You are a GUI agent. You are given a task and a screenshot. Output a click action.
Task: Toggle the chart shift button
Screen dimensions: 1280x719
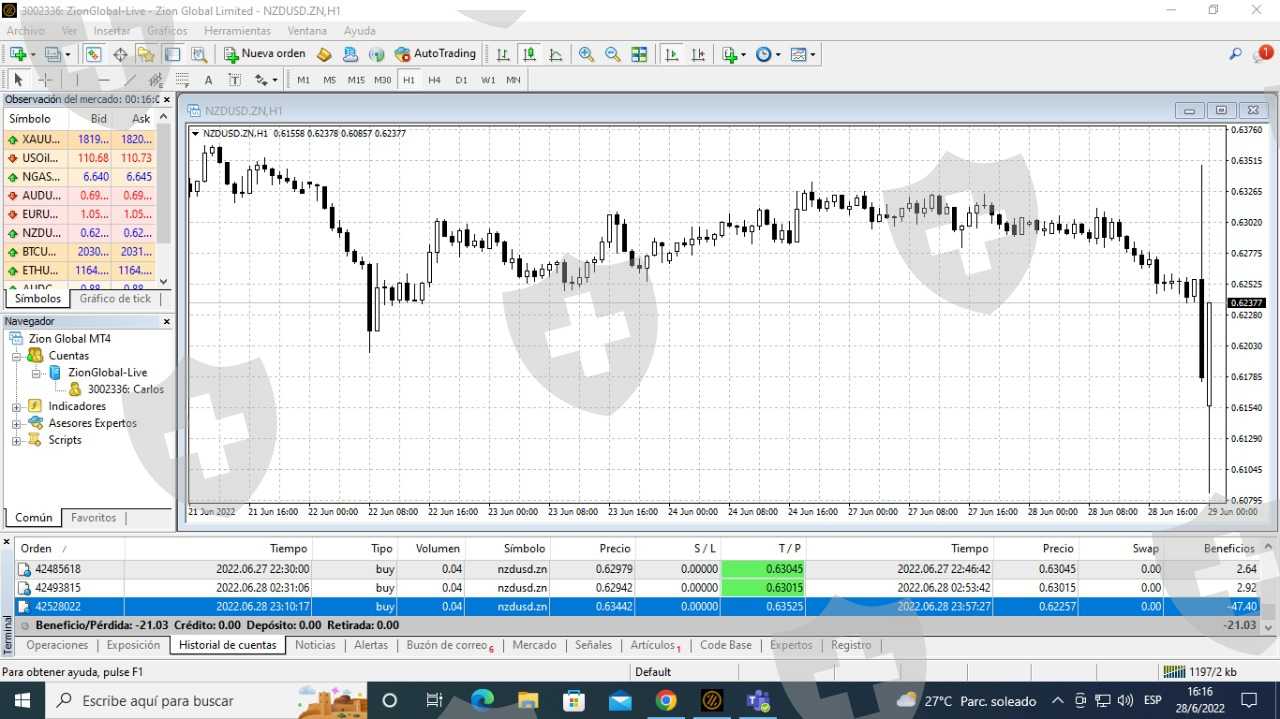(698, 54)
